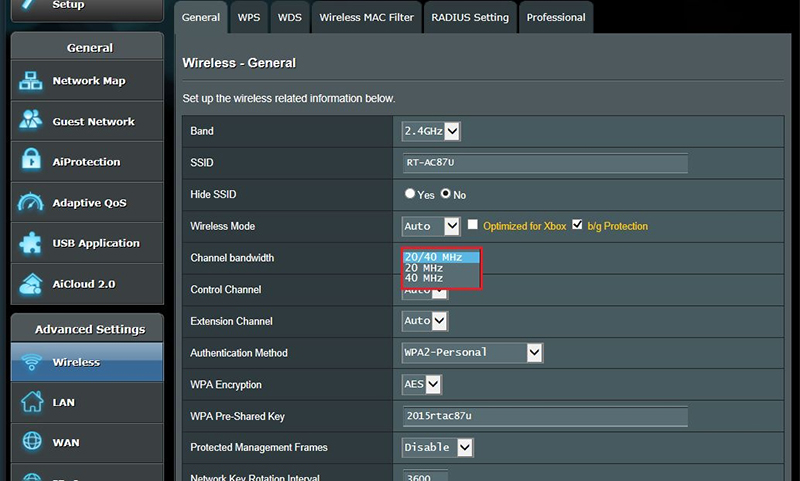Click the AiProtection lock icon

[31, 160]
